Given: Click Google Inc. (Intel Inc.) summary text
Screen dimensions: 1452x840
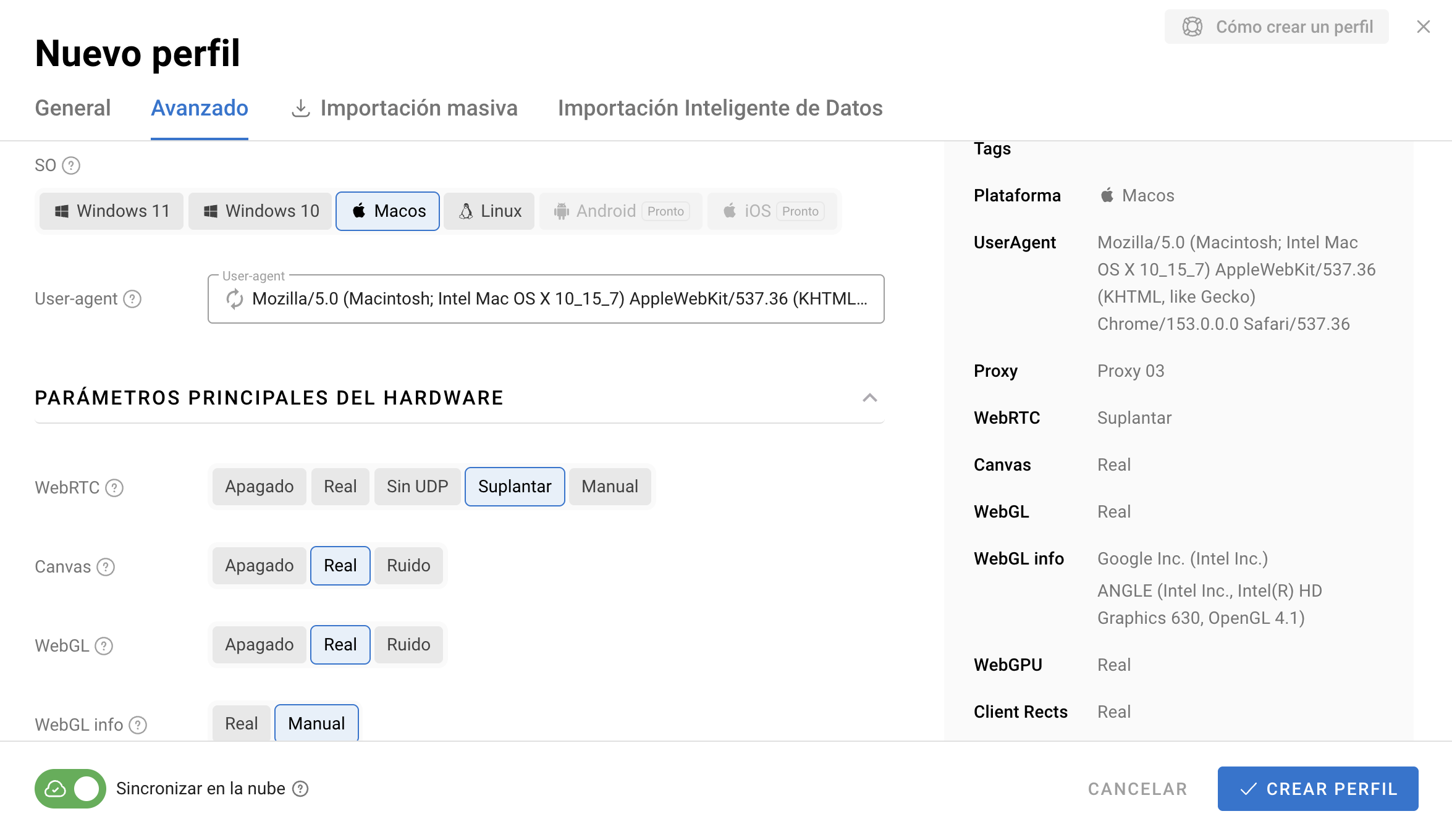Looking at the screenshot, I should click(x=1183, y=559).
